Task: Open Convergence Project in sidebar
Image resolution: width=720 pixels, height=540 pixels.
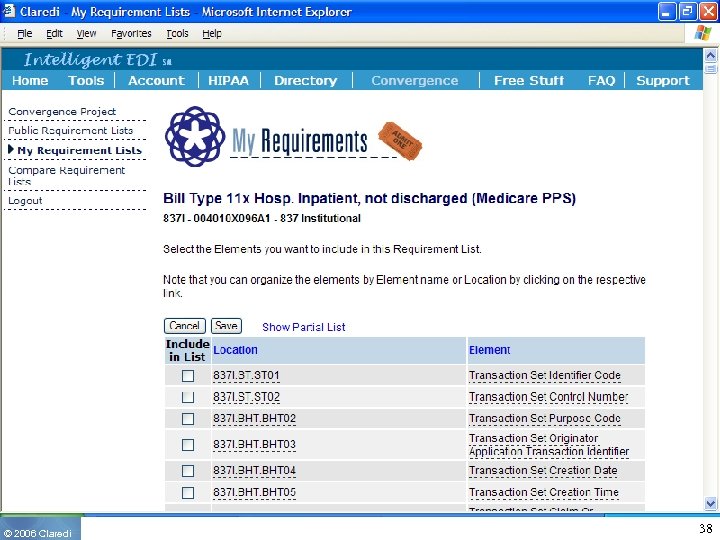Action: pos(62,112)
